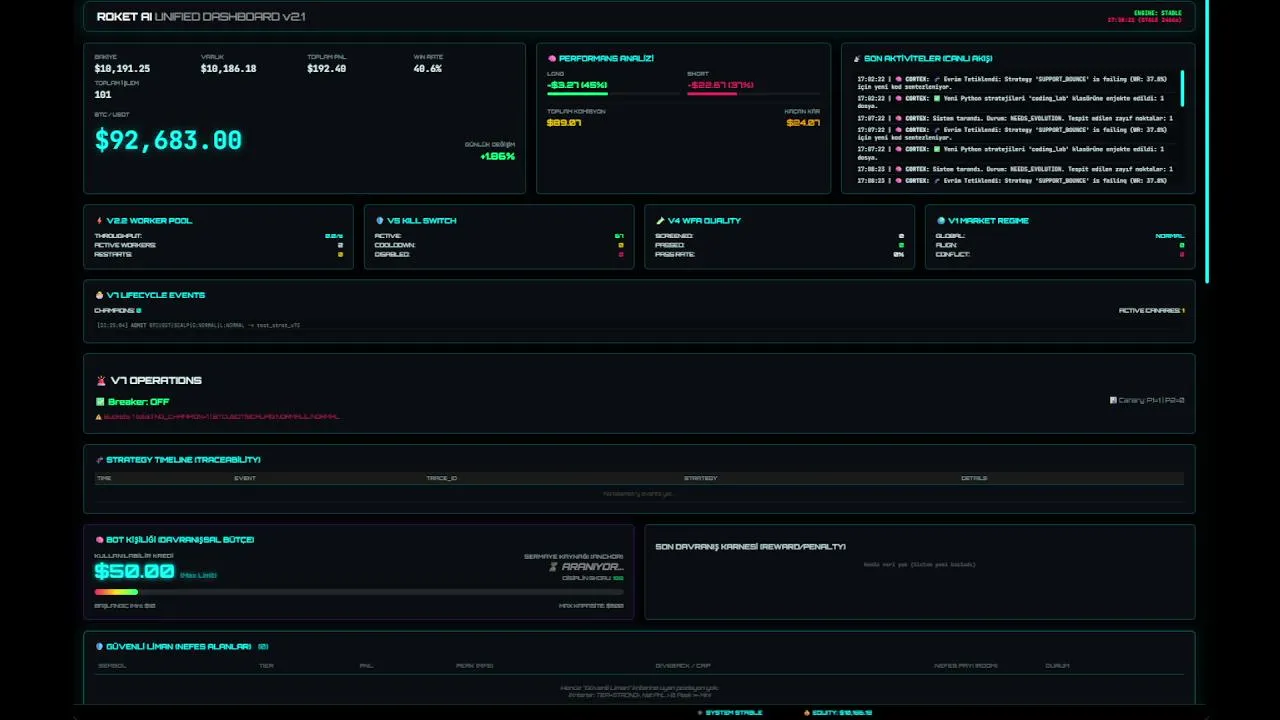Click the Giveback / Cap column header
The image size is (1280, 720).
(x=682, y=665)
